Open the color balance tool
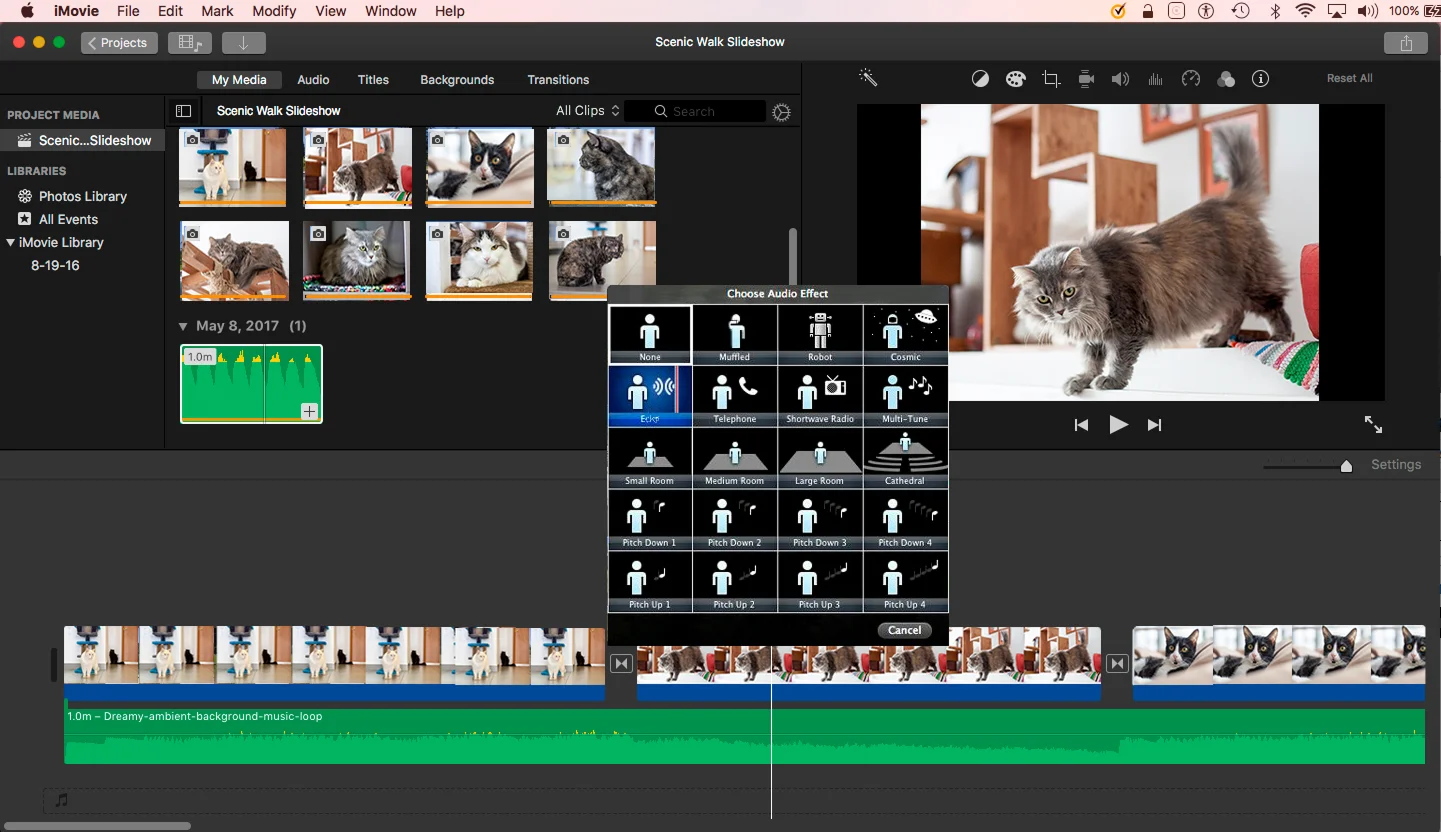The width and height of the screenshot is (1441, 832). [981, 79]
